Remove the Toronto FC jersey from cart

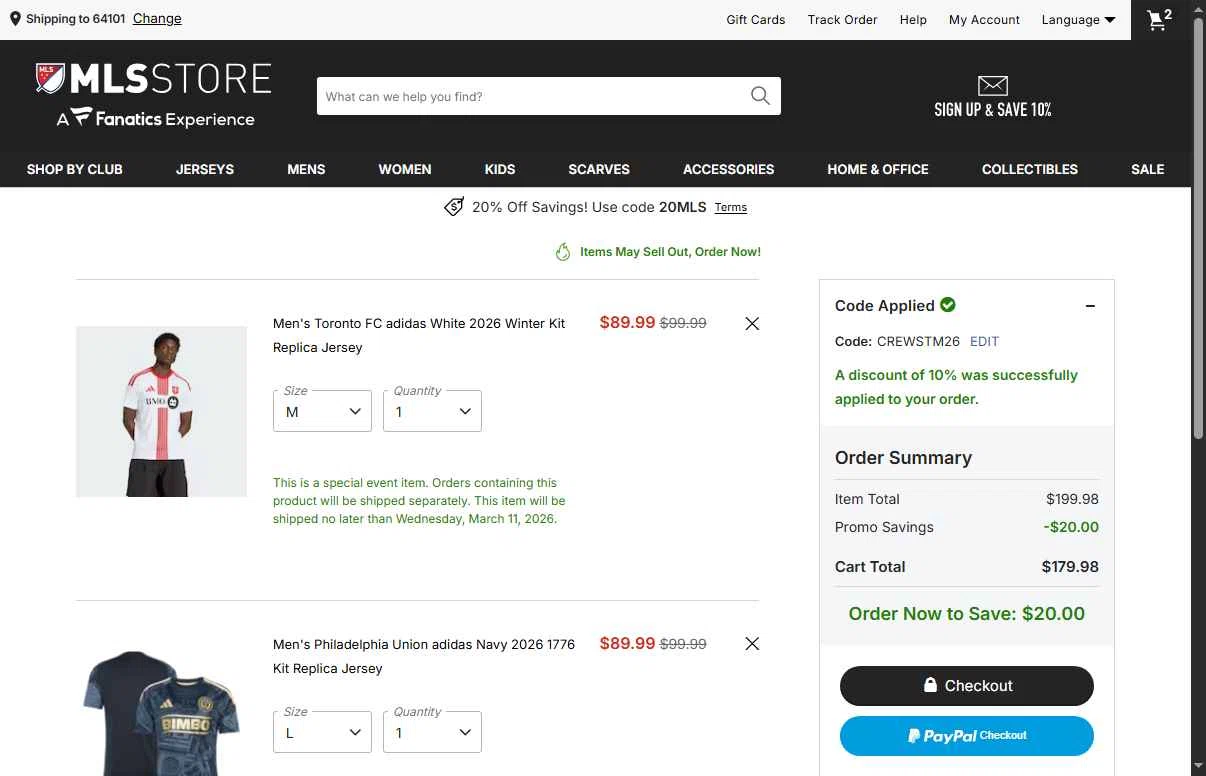[x=752, y=323]
